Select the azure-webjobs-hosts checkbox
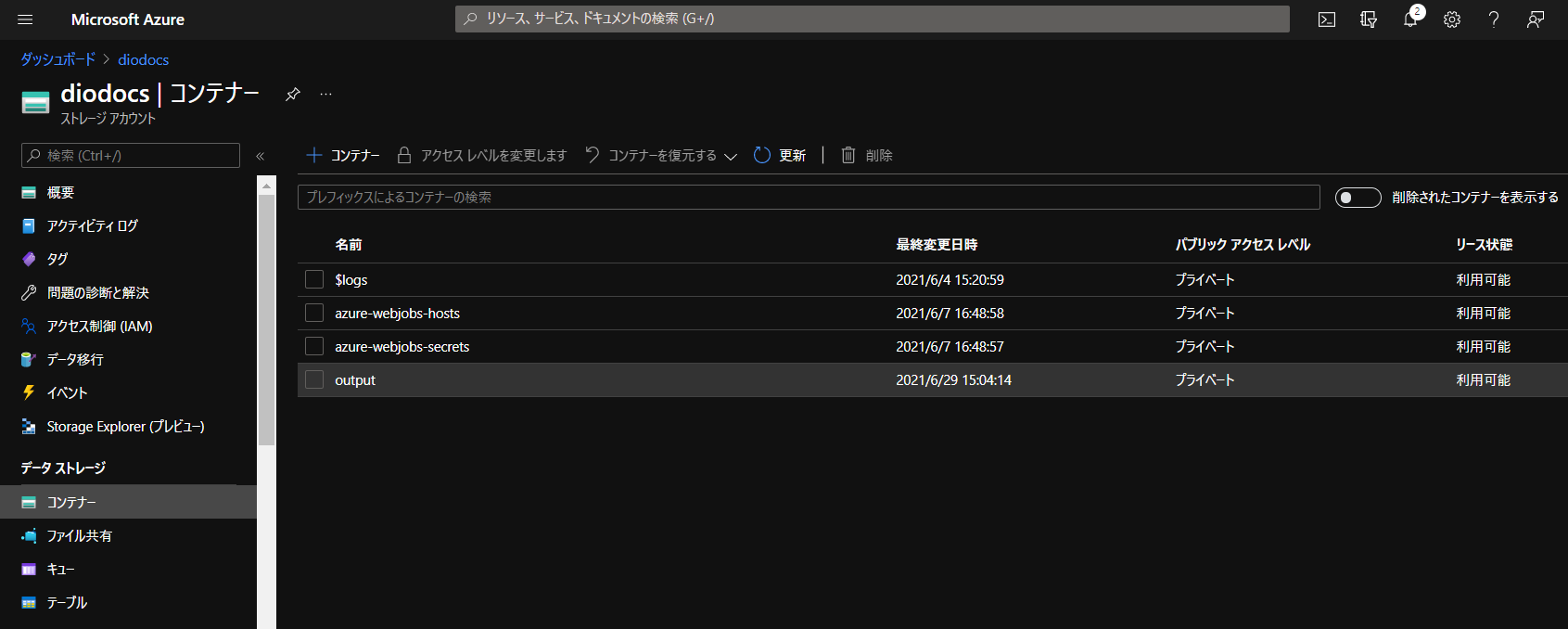The height and width of the screenshot is (629, 1568). click(x=314, y=314)
